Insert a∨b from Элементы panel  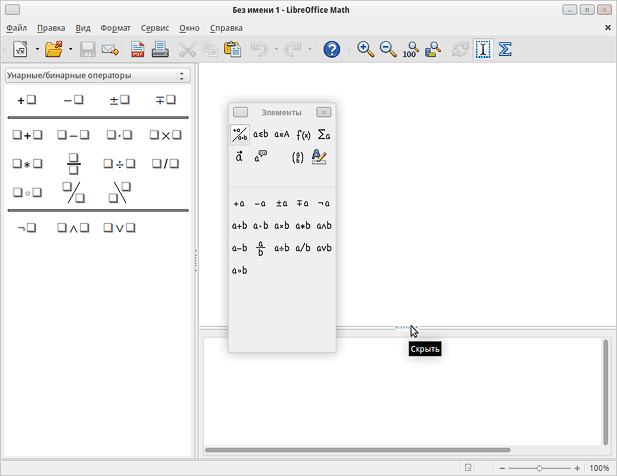pos(324,248)
